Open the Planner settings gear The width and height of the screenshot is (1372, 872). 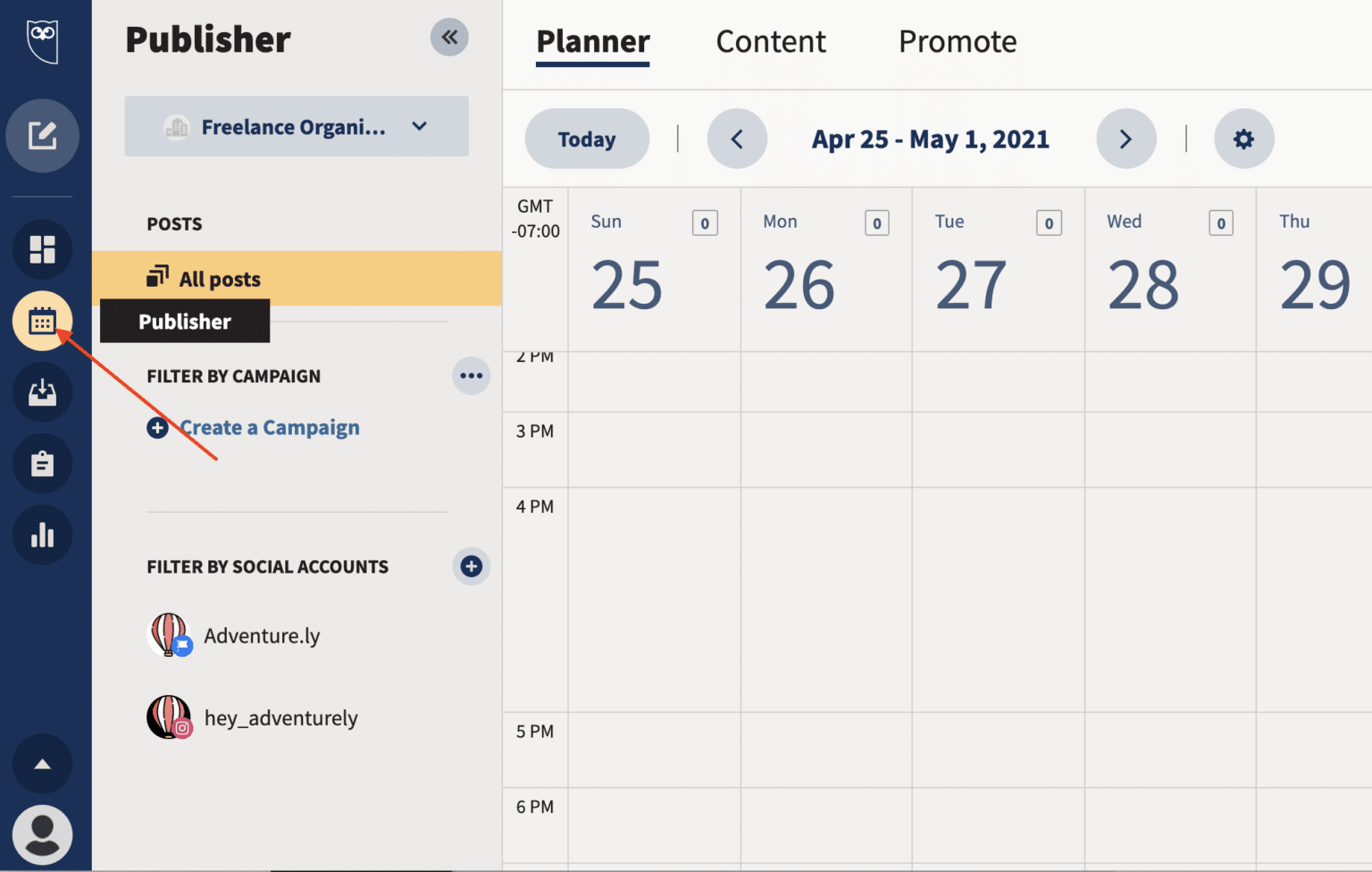click(1244, 138)
